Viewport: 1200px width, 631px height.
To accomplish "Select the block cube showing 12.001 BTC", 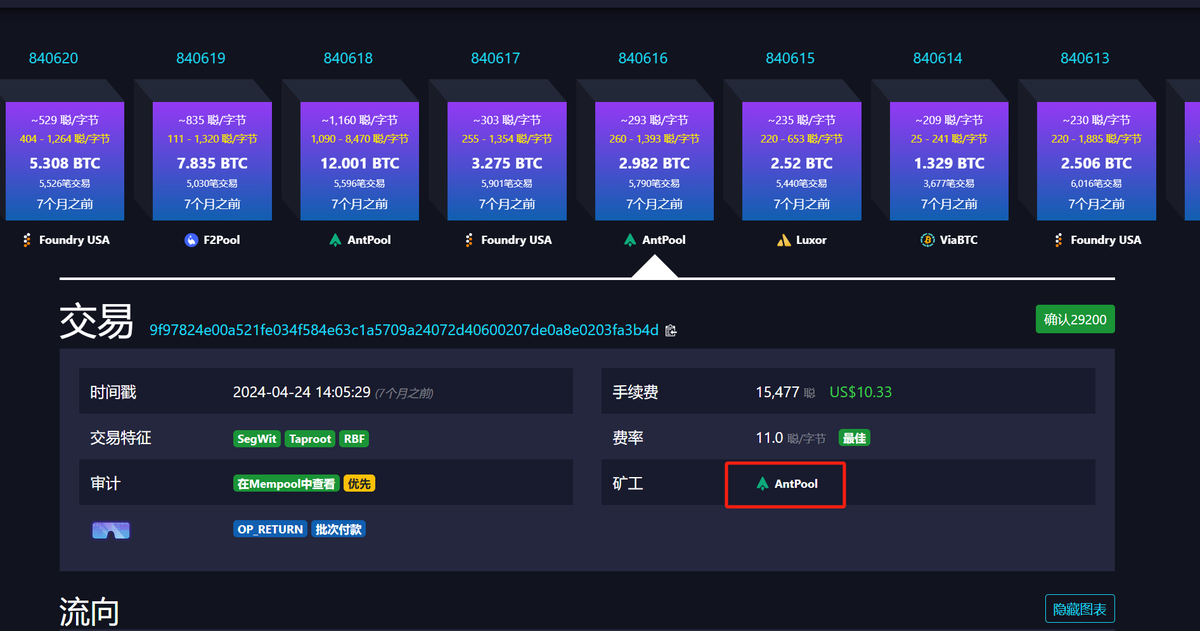I will pos(360,160).
